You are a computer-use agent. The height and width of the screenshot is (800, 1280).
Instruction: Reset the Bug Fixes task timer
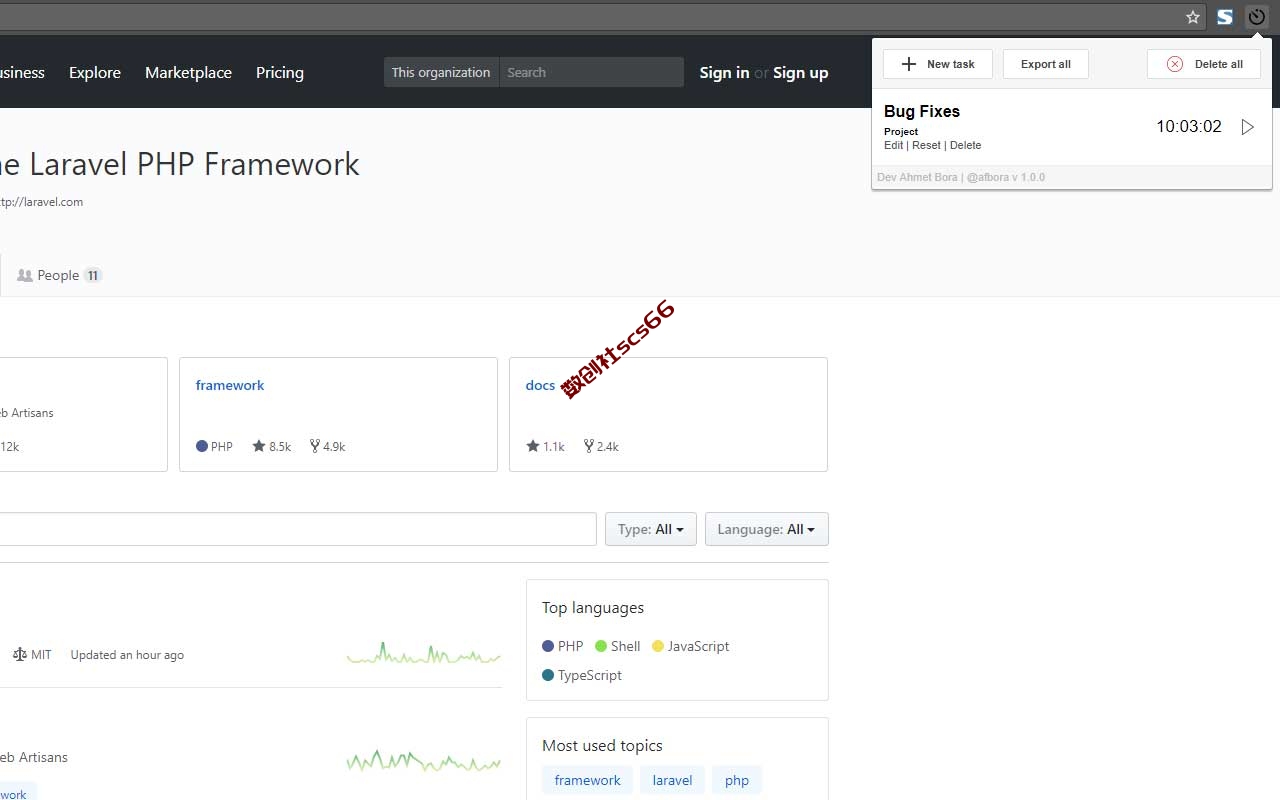pyautogui.click(x=926, y=145)
